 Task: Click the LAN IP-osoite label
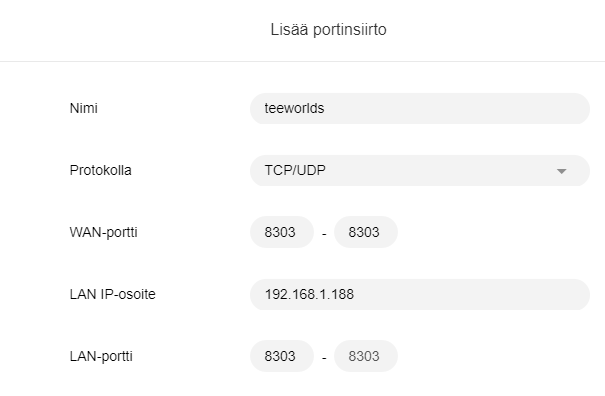[112, 294]
